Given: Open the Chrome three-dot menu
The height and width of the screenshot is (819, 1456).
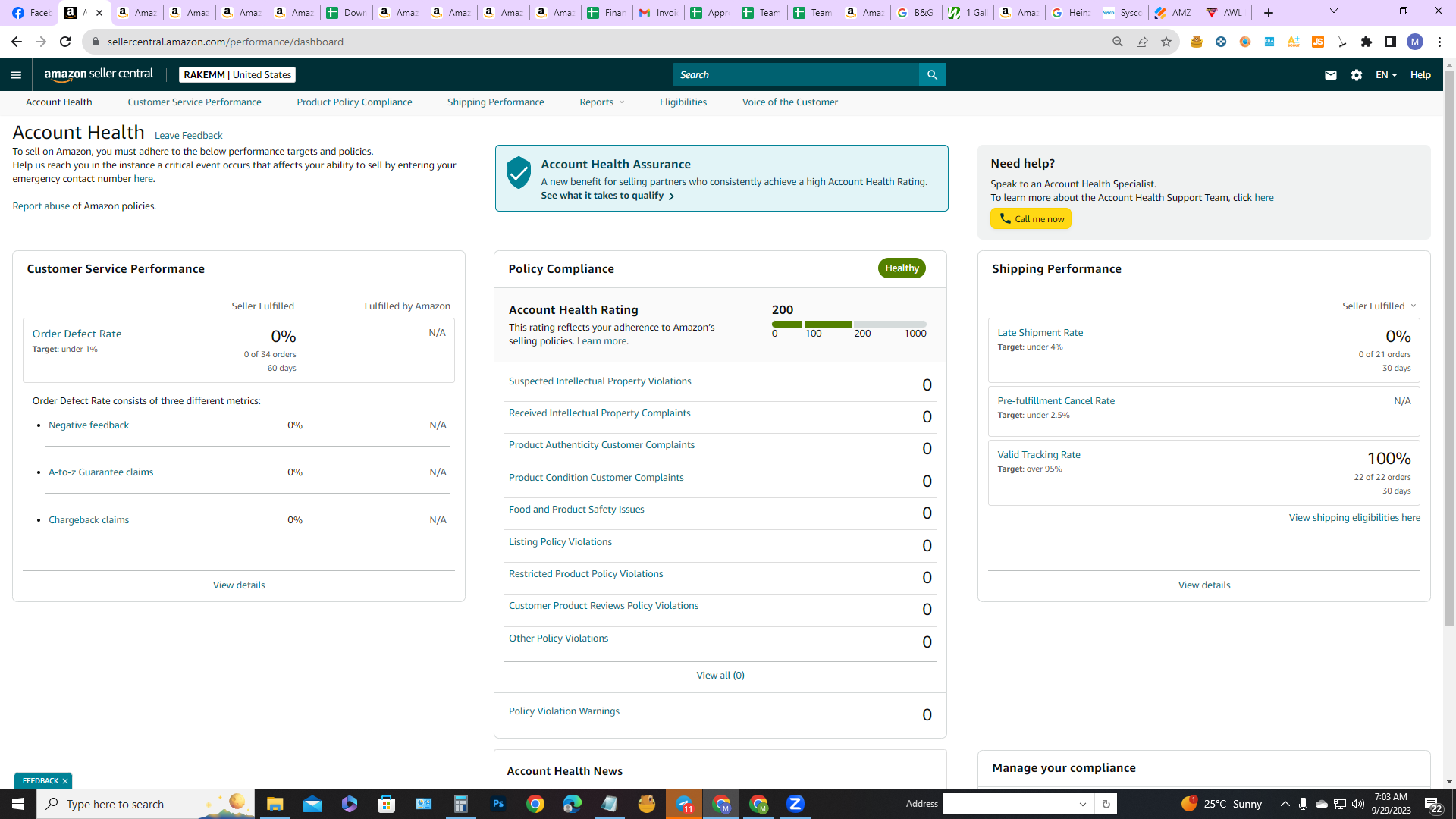Looking at the screenshot, I should click(1439, 42).
